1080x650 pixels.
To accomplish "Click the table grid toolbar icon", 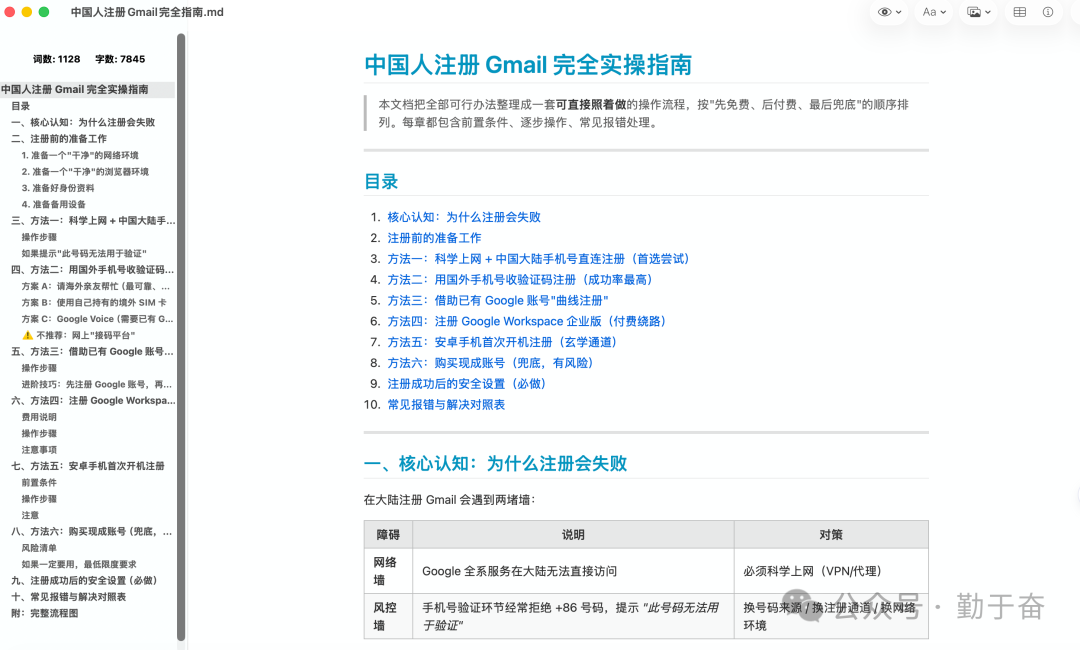I will click(1019, 12).
